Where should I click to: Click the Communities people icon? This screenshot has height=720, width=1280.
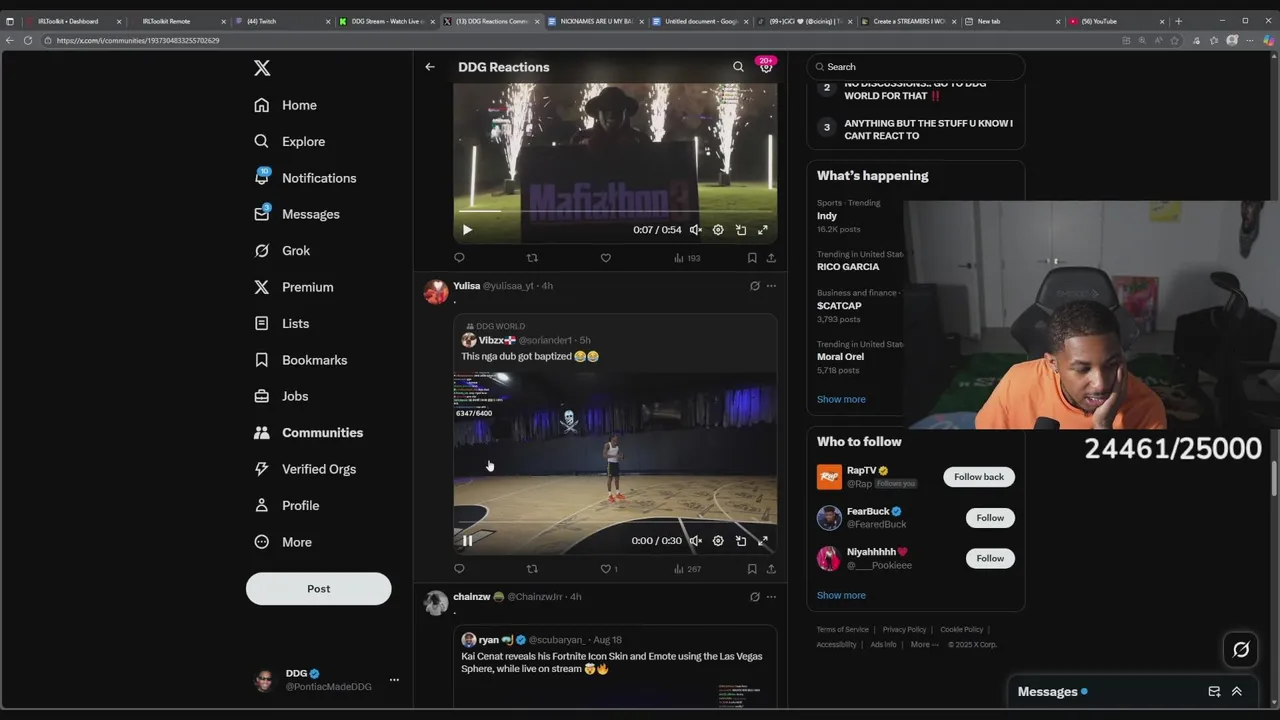262,432
